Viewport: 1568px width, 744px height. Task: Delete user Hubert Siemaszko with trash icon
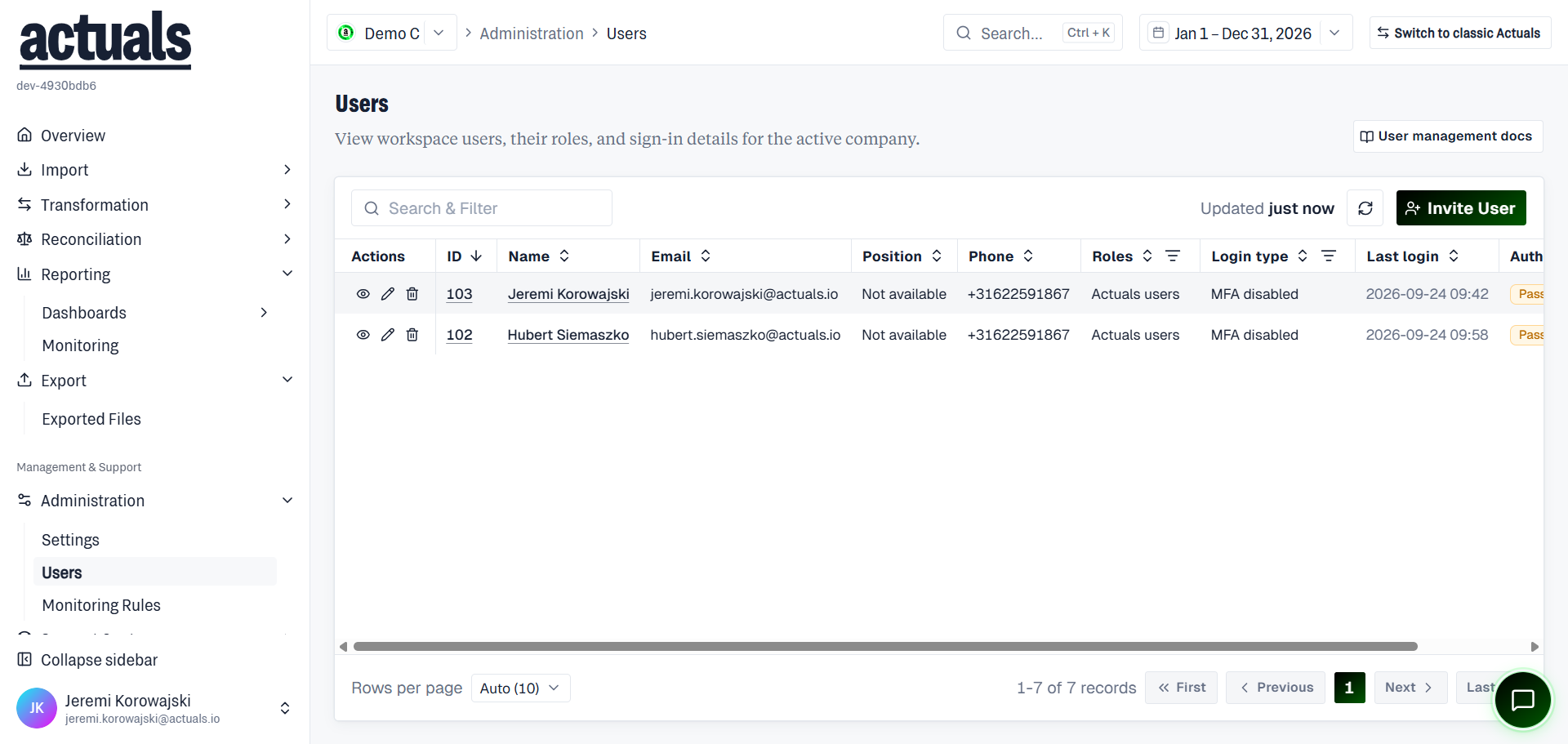pos(412,335)
